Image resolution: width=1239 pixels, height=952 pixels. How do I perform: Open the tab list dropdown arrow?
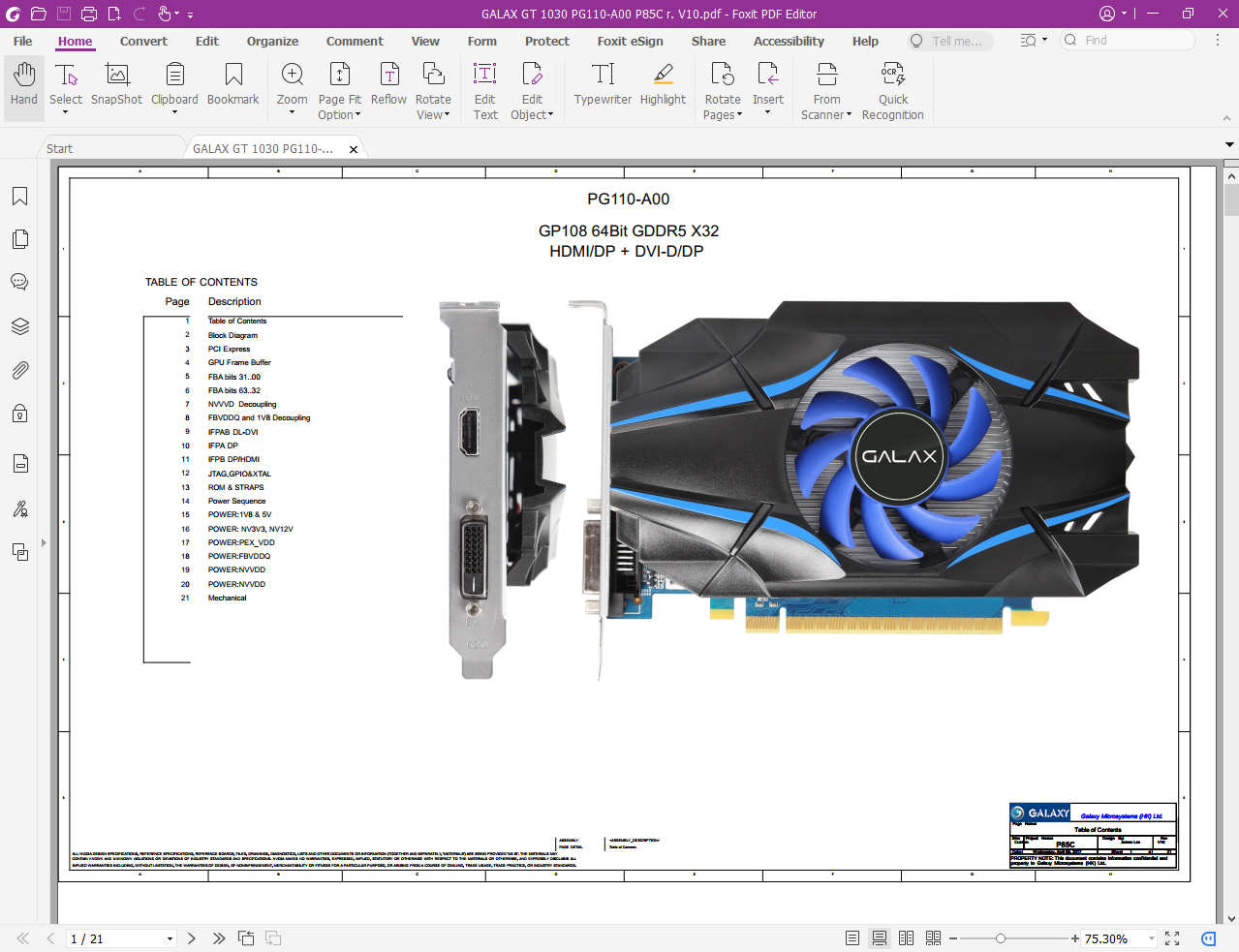pyautogui.click(x=1229, y=144)
